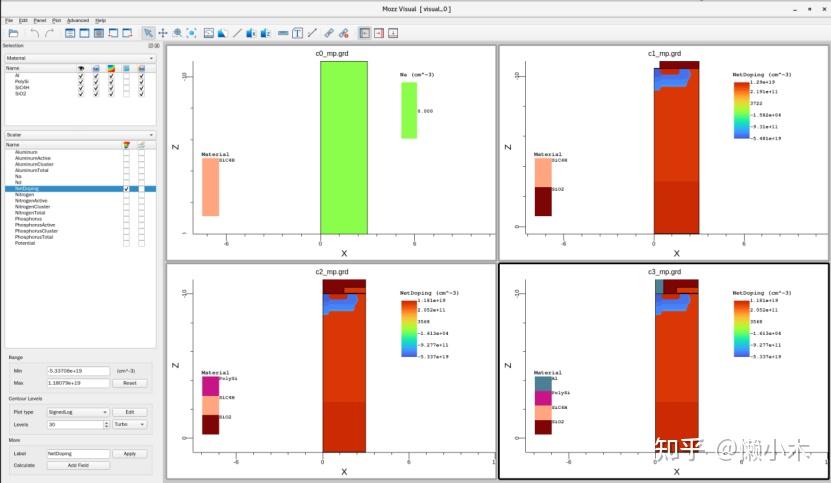This screenshot has height=483, width=831.
Task: Toggle the NetDoping scalar checkbox
Action: (126, 189)
